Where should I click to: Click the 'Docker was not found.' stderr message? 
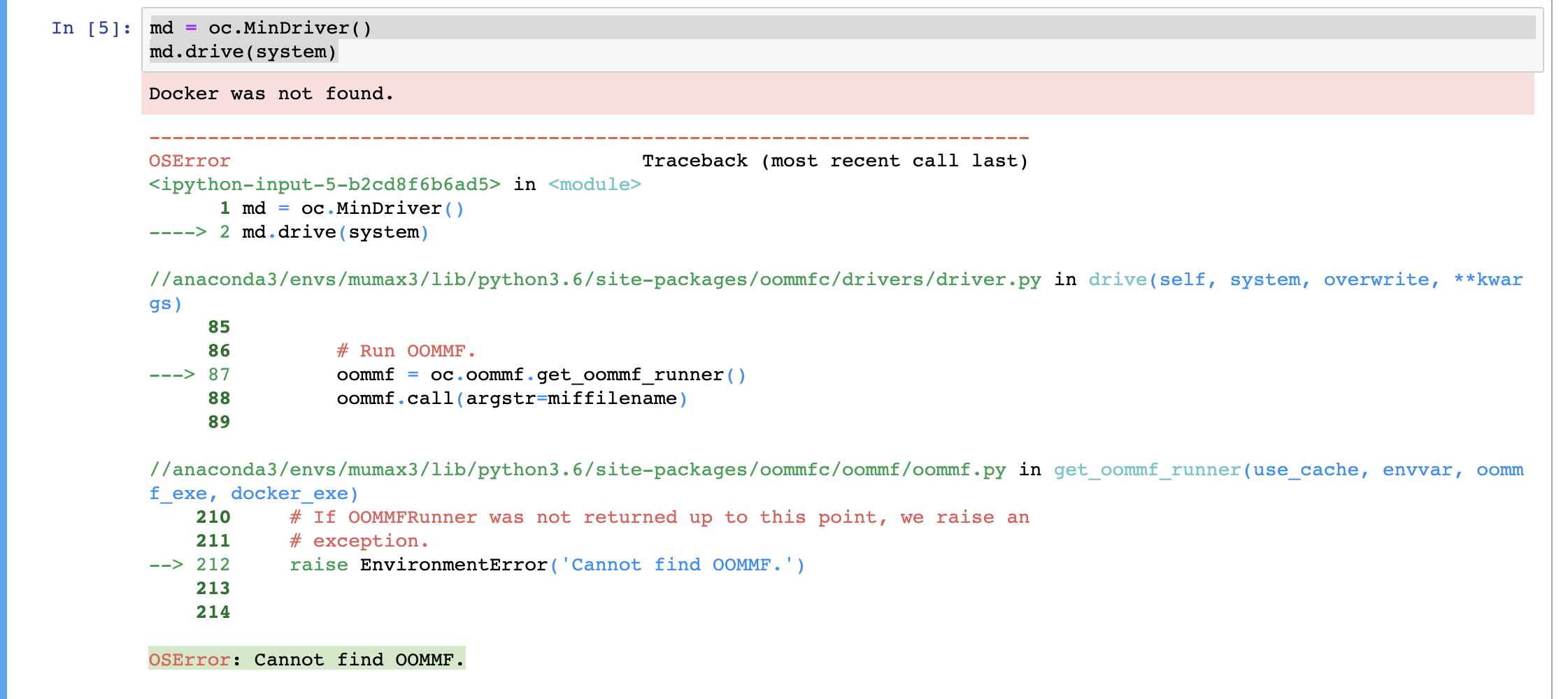[x=271, y=94]
